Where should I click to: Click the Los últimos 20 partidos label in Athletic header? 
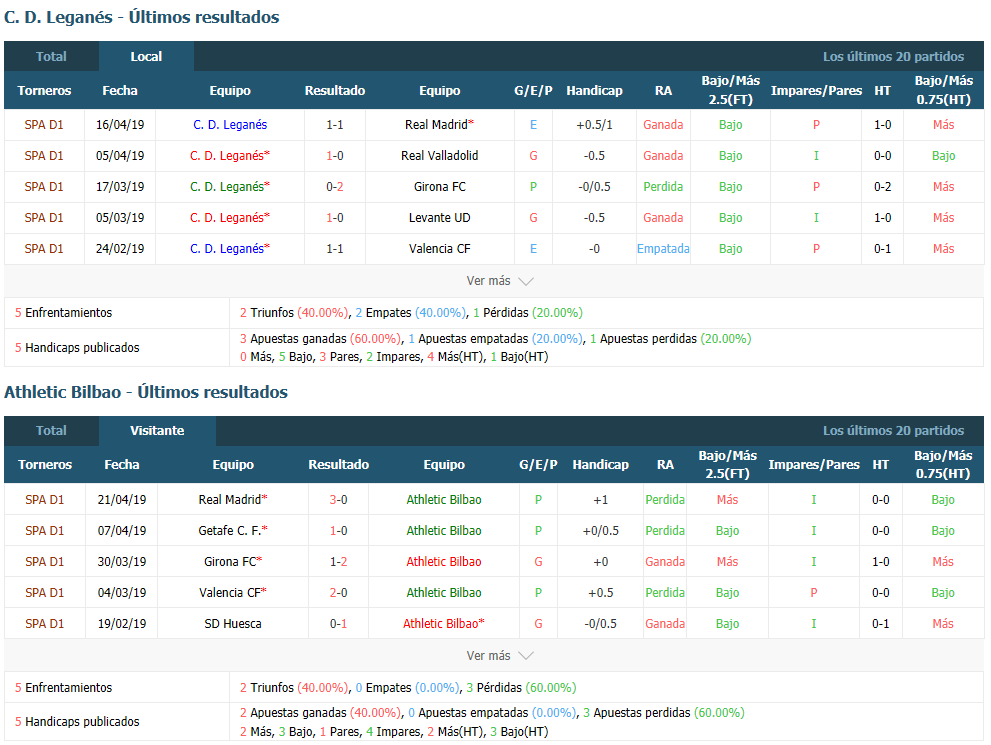[893, 430]
